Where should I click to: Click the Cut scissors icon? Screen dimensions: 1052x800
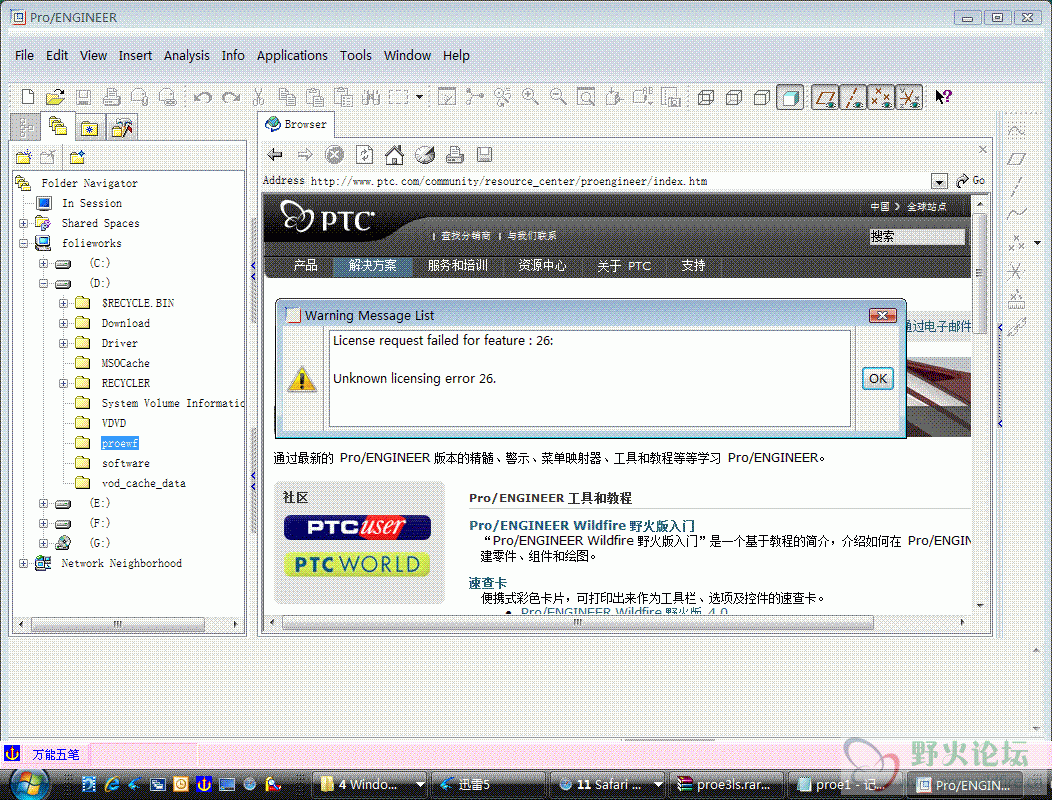[x=258, y=97]
